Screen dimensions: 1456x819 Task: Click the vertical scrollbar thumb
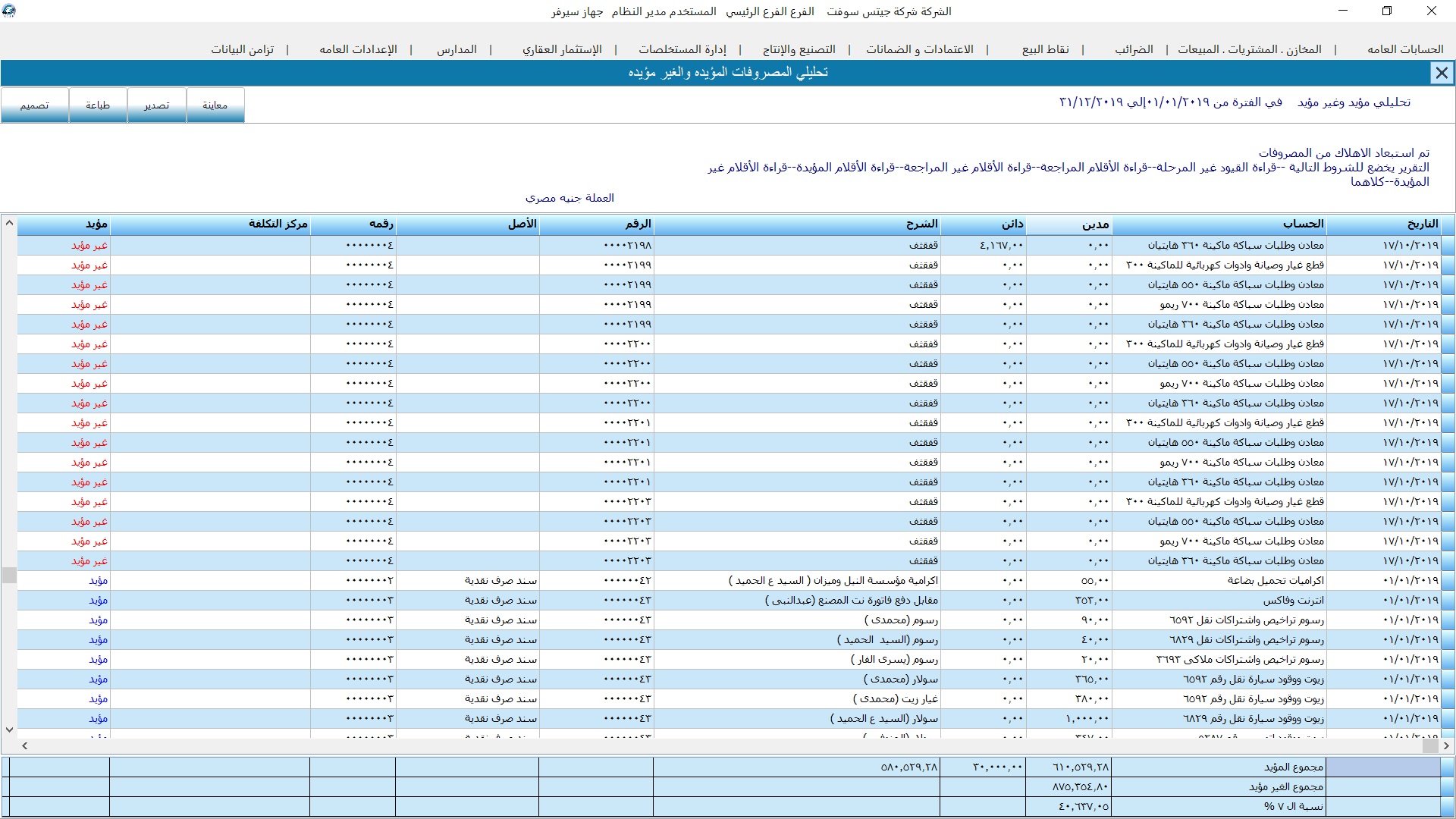[9, 575]
